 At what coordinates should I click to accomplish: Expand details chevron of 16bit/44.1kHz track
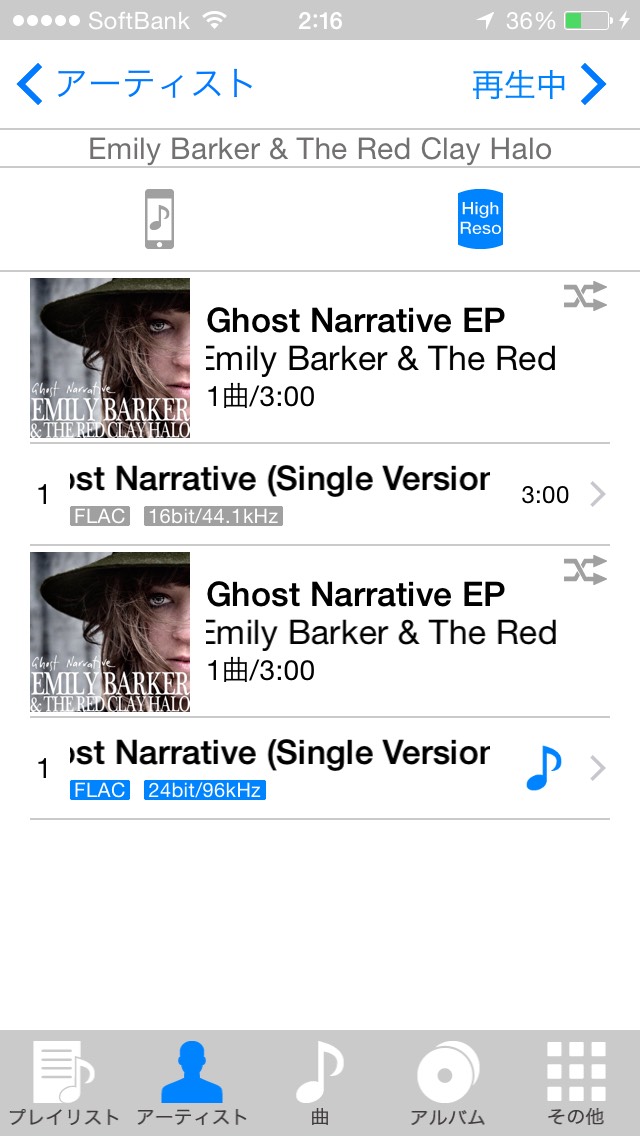tap(597, 495)
